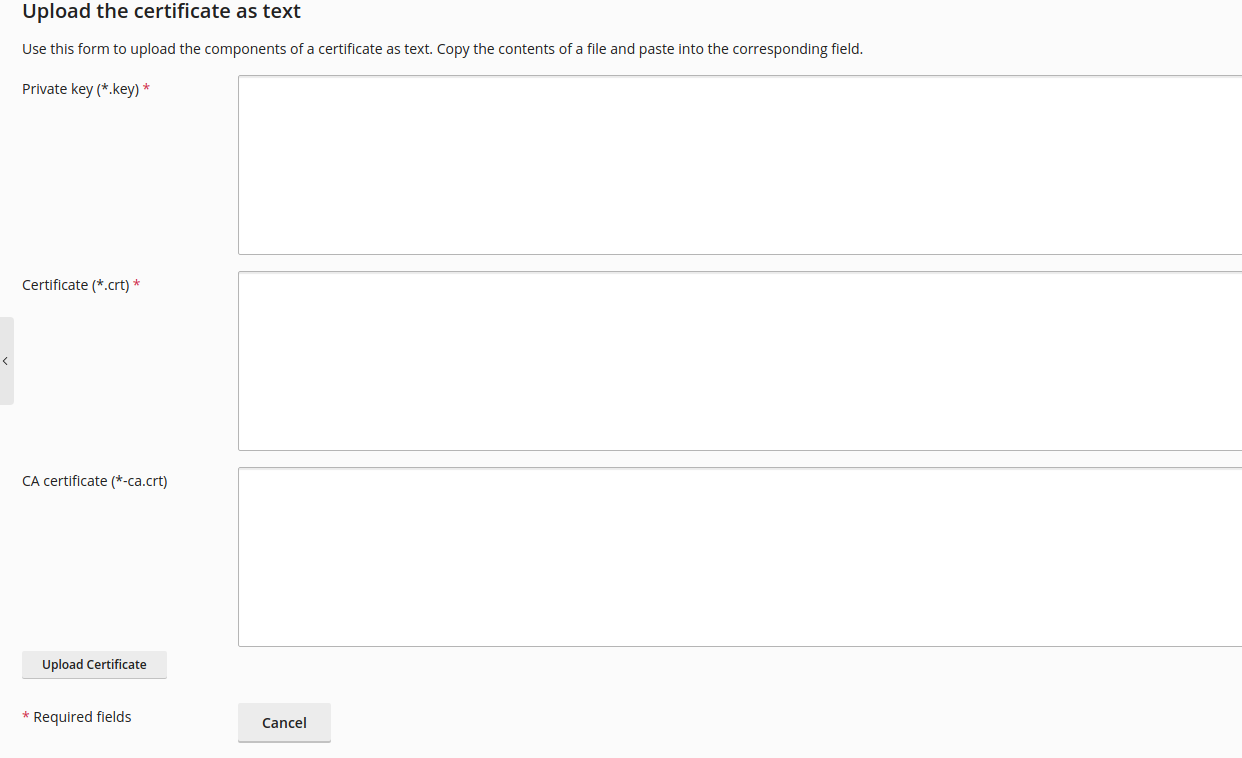This screenshot has height=758, width=1242.
Task: Click the "(*-ca.crt)" extension hint text
Action: click(139, 481)
